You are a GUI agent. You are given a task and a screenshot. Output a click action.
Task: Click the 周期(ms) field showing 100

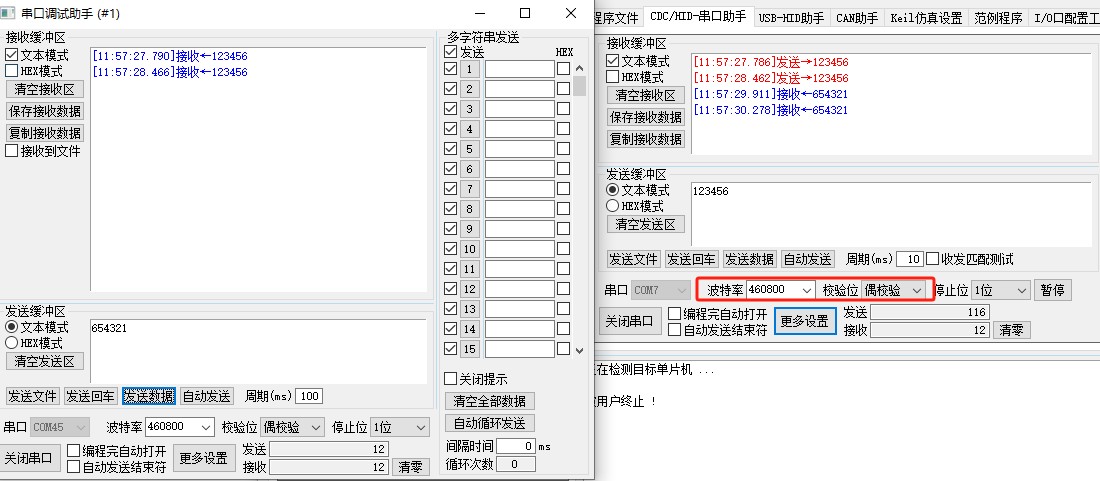click(x=309, y=396)
